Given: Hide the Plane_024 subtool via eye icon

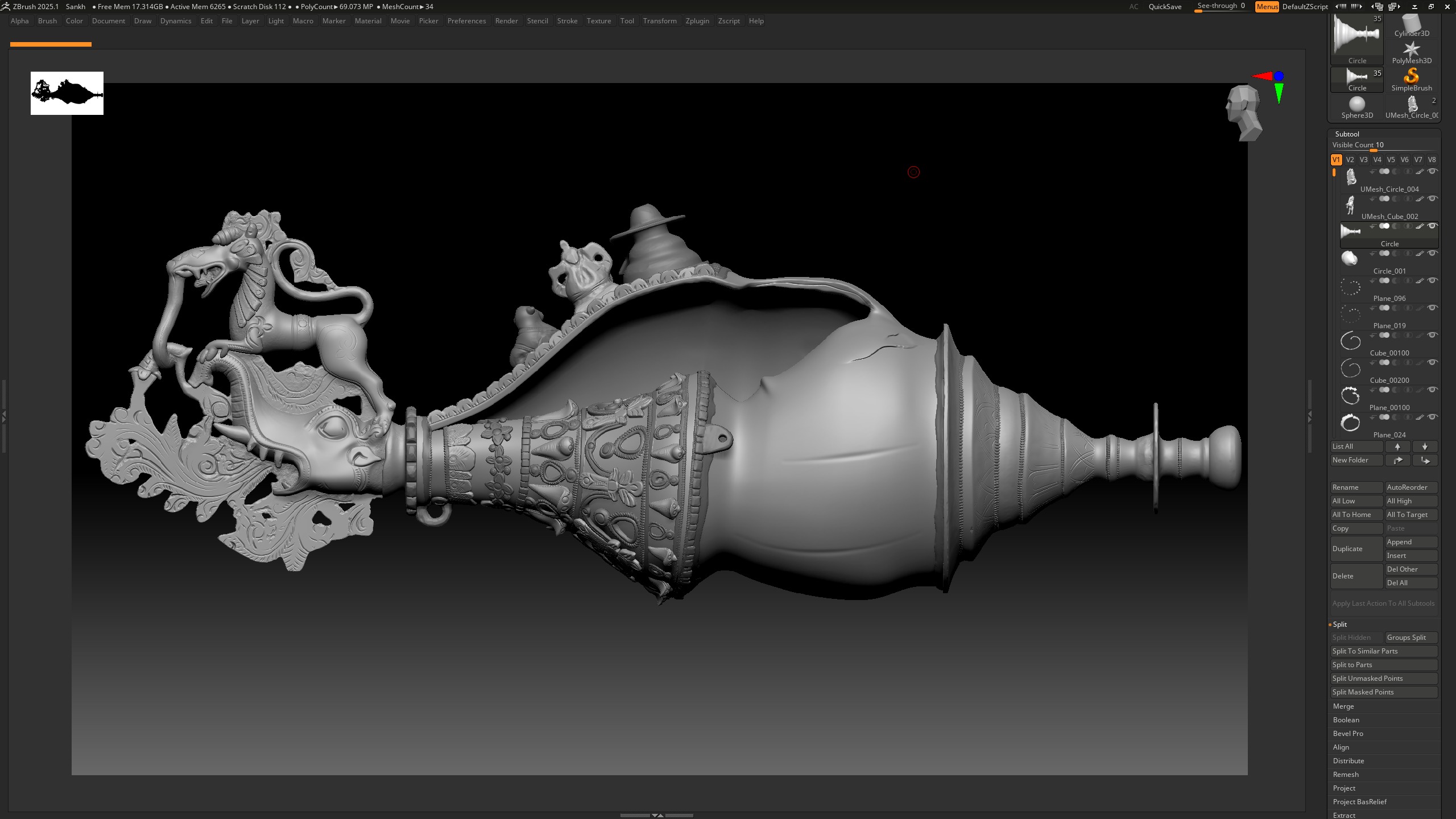Looking at the screenshot, I should [x=1433, y=417].
